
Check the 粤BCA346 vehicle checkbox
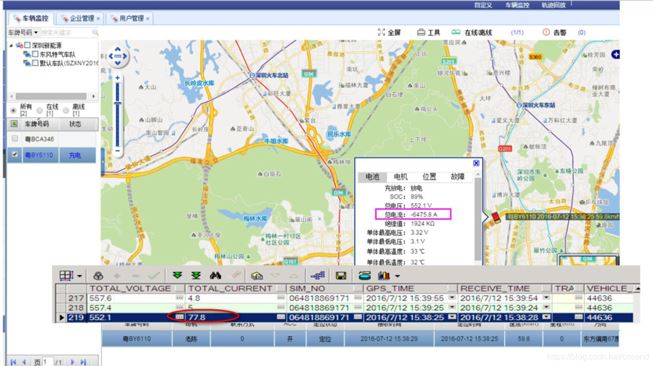click(x=15, y=139)
